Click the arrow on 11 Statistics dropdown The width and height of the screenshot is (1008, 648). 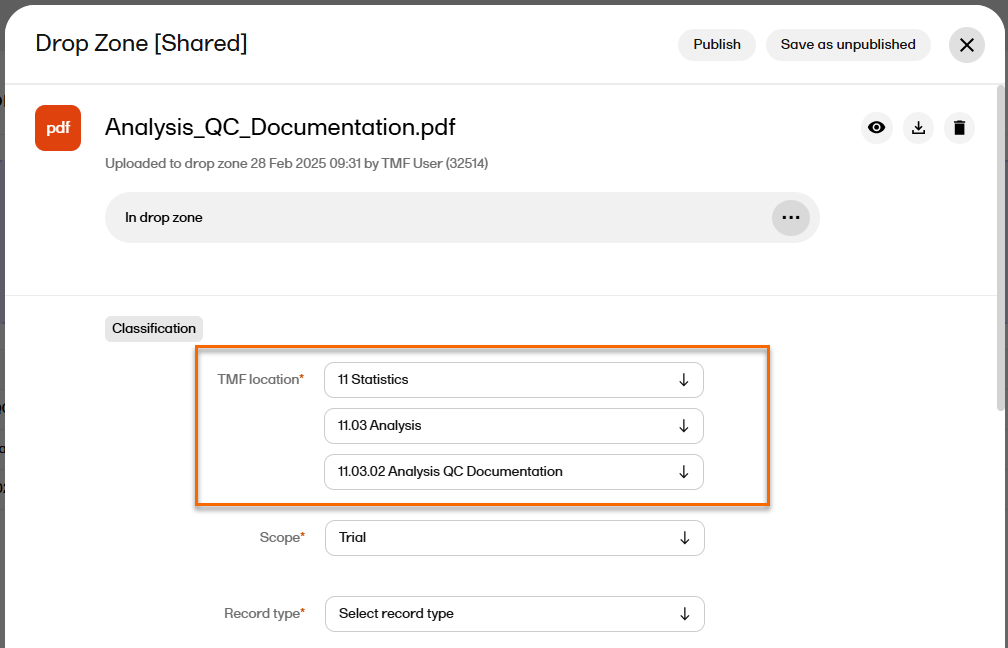(684, 380)
